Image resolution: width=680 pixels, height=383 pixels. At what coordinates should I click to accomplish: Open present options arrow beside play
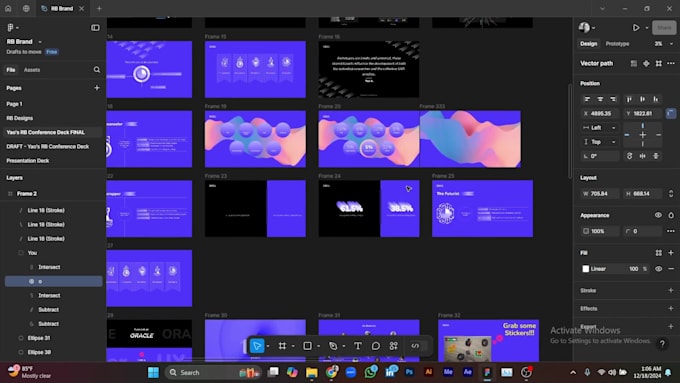click(647, 28)
